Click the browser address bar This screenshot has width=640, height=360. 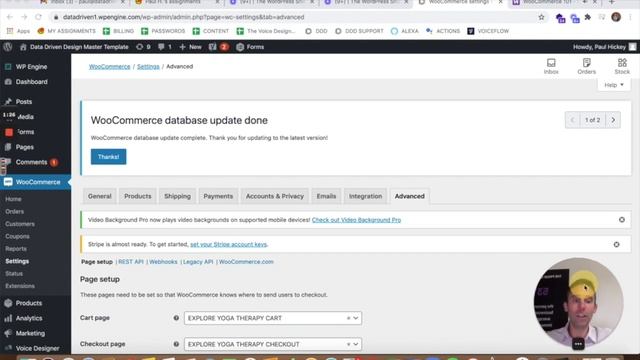(x=294, y=17)
